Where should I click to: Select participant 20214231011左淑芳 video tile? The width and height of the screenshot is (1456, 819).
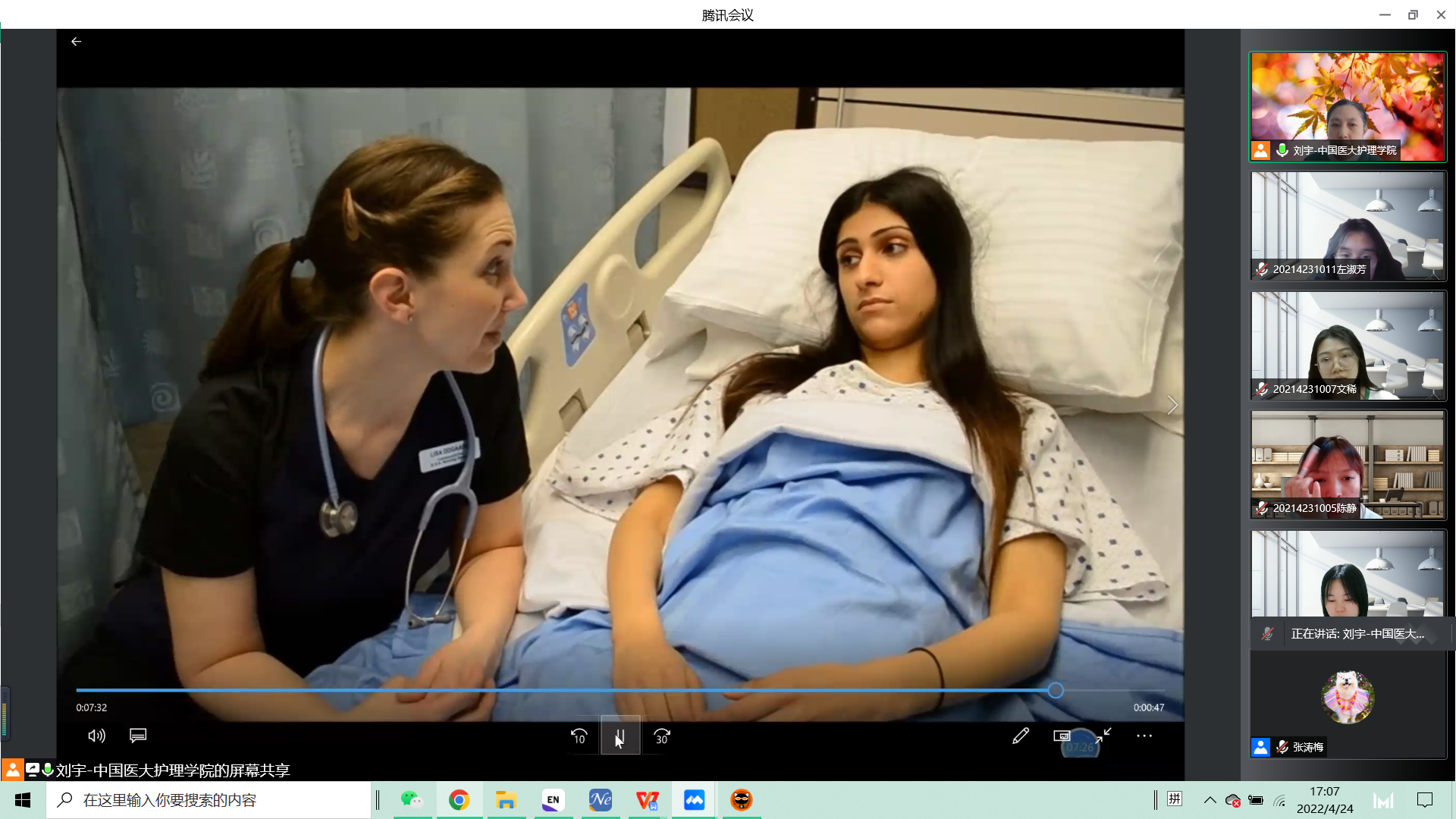[x=1348, y=226]
